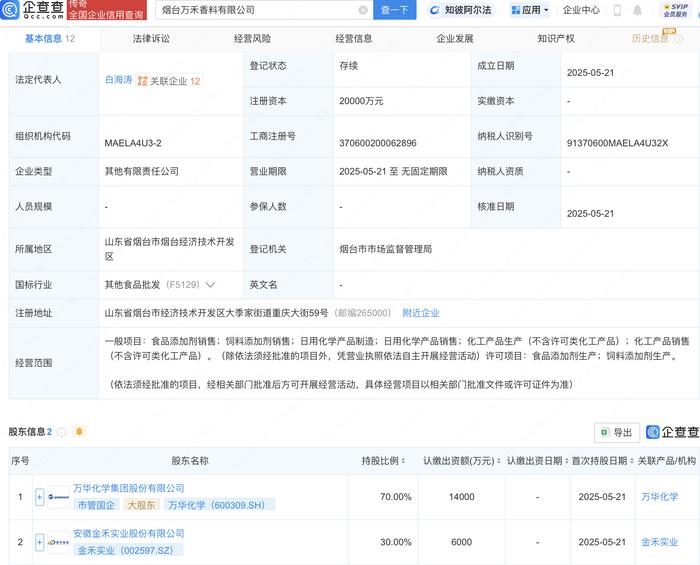The height and width of the screenshot is (565, 700).
Task: Switch to 知识产权 tab
Action: pyautogui.click(x=556, y=39)
